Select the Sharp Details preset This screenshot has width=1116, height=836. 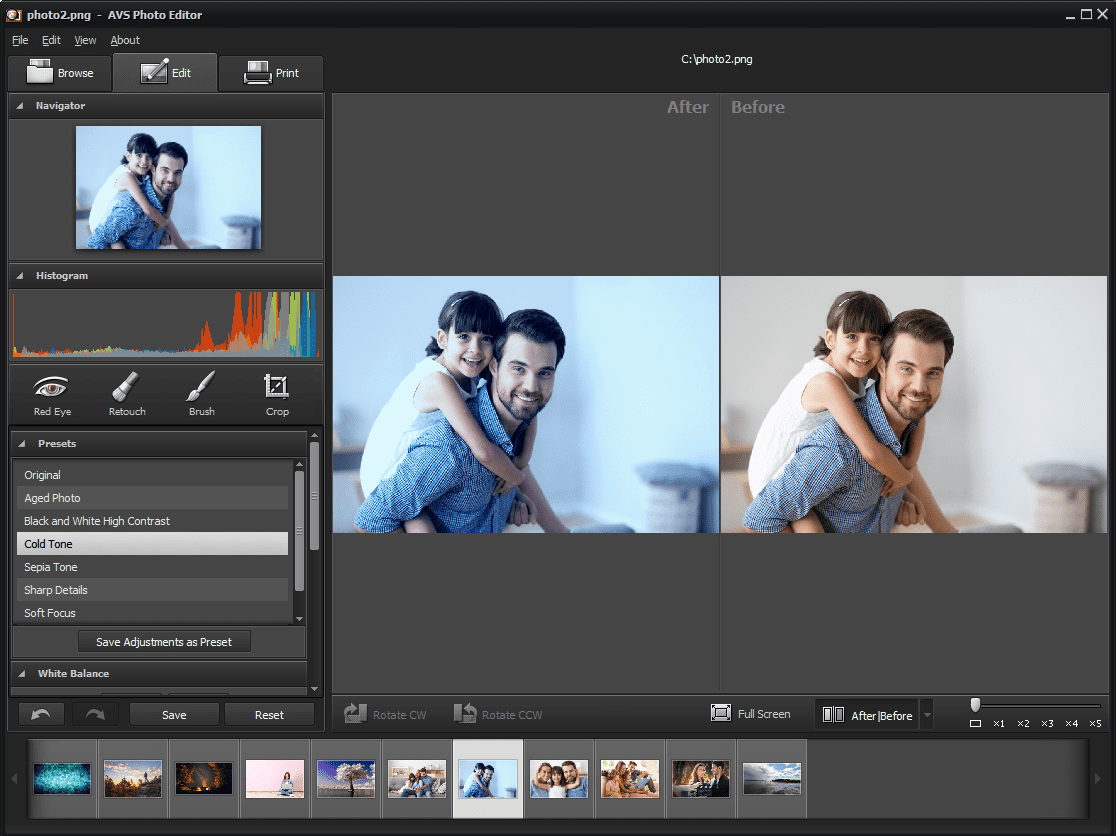click(152, 590)
